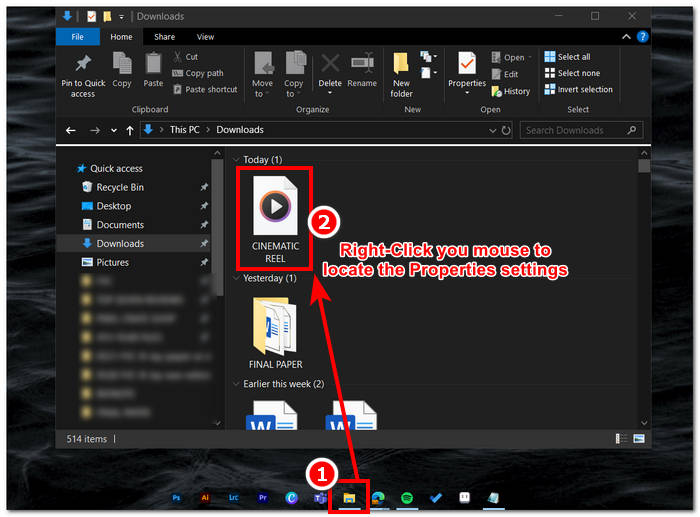Open Desktop in the sidebar
The width and height of the screenshot is (700, 517).
coord(114,206)
